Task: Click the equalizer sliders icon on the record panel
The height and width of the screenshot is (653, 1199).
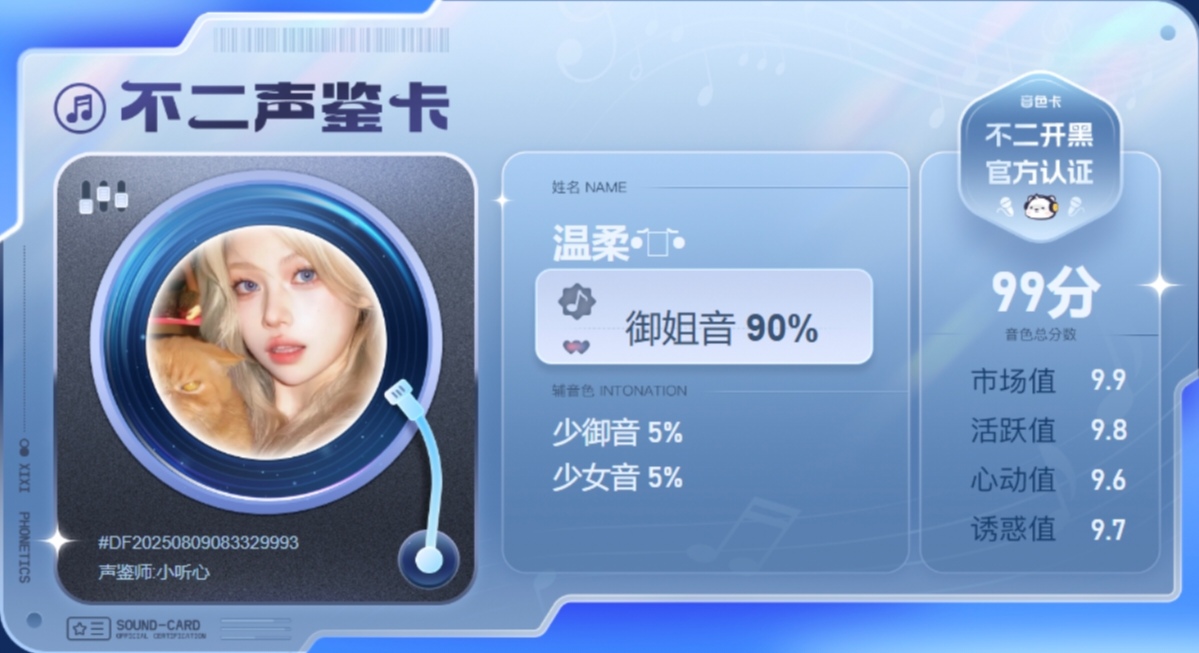Action: (x=103, y=197)
